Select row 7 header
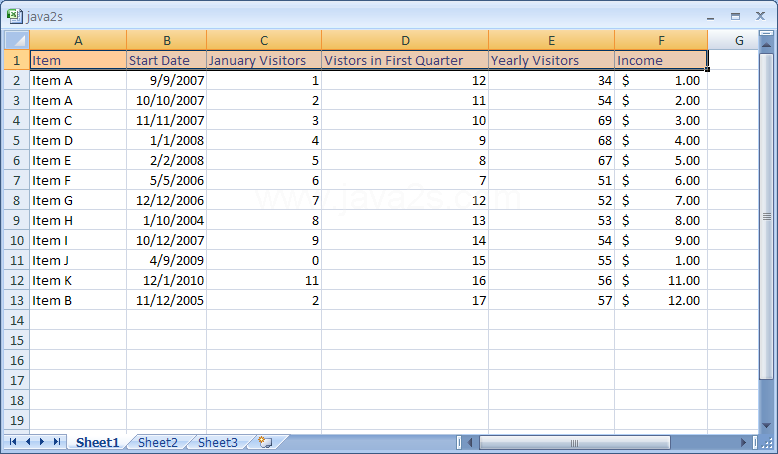 click(17, 180)
